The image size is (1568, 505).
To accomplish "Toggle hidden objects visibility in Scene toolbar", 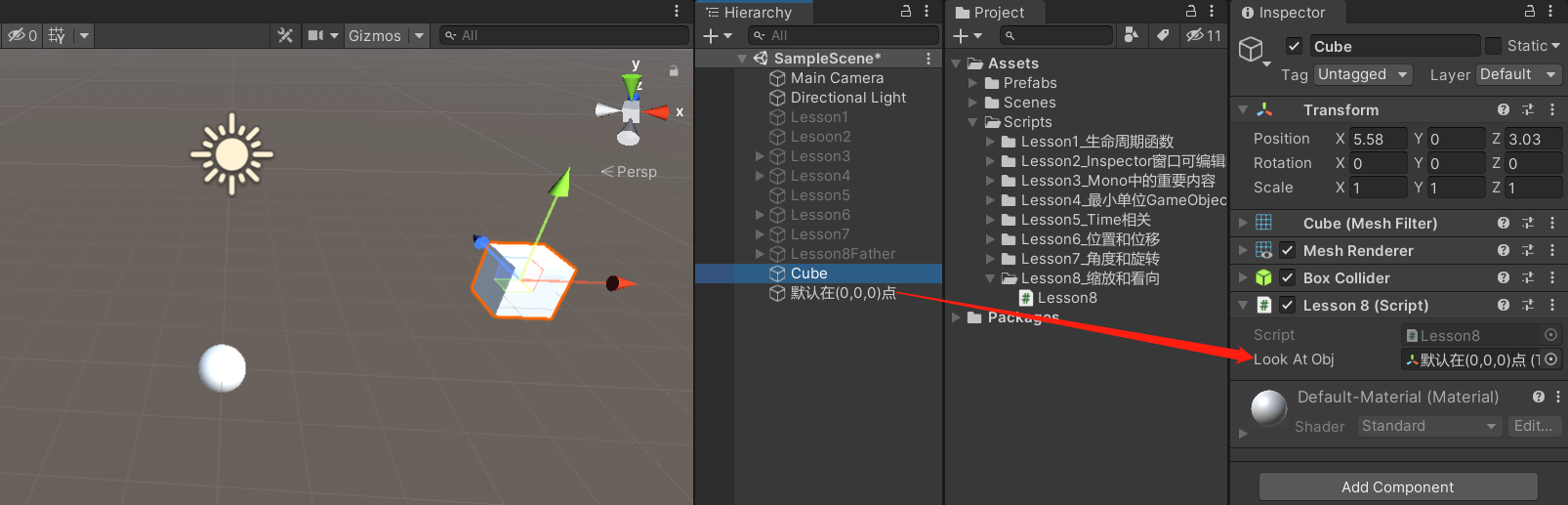I will tap(21, 35).
